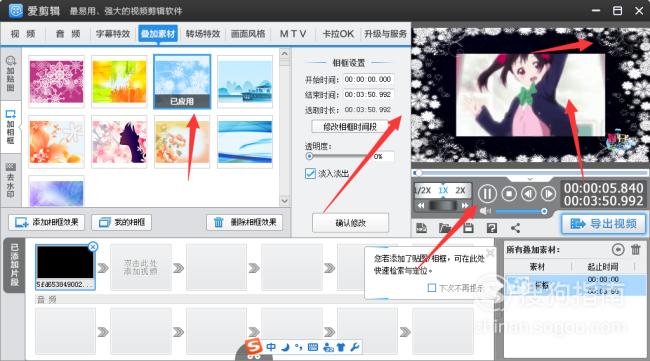Click the share icon
Image resolution: width=650 pixels, height=361 pixels.
point(515,228)
